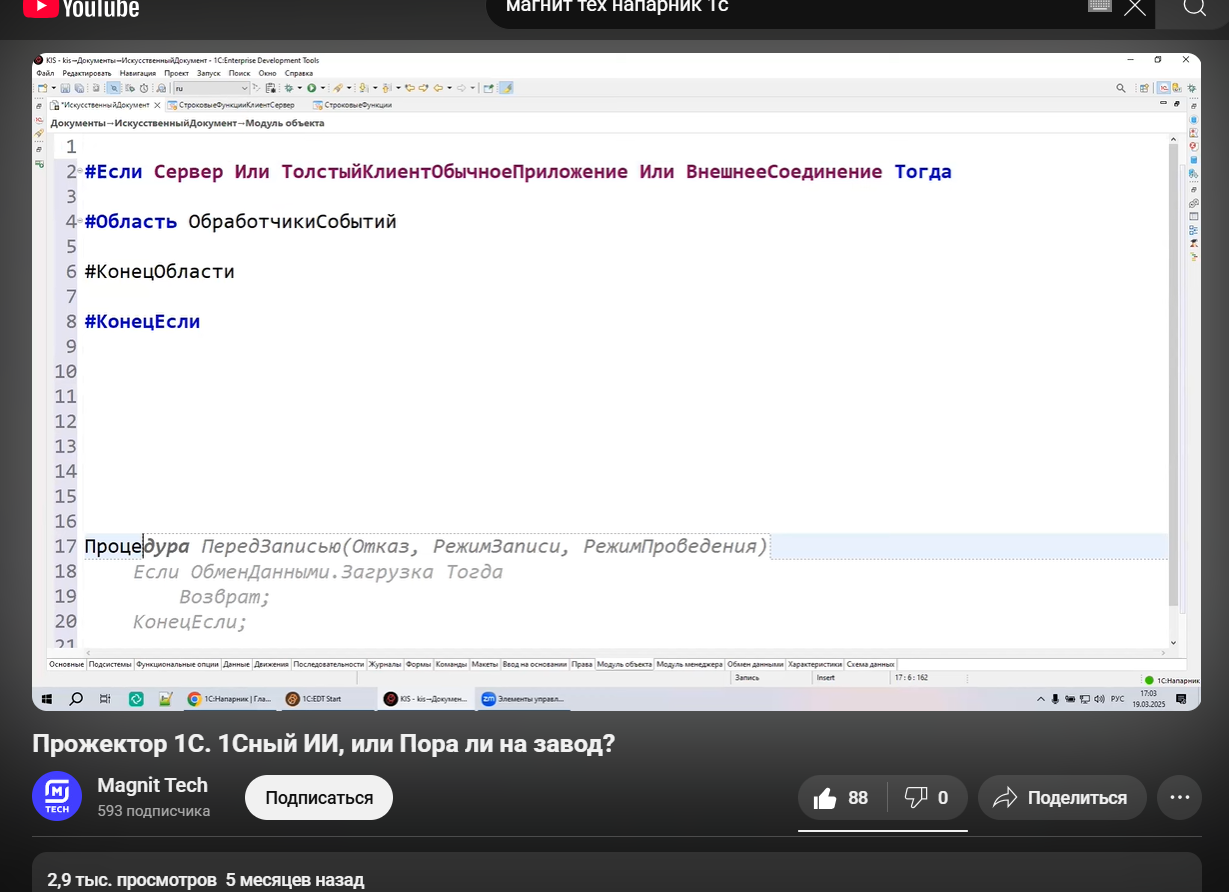
Task: Minimize the editor area via its minimize icon
Action: coord(1163,103)
